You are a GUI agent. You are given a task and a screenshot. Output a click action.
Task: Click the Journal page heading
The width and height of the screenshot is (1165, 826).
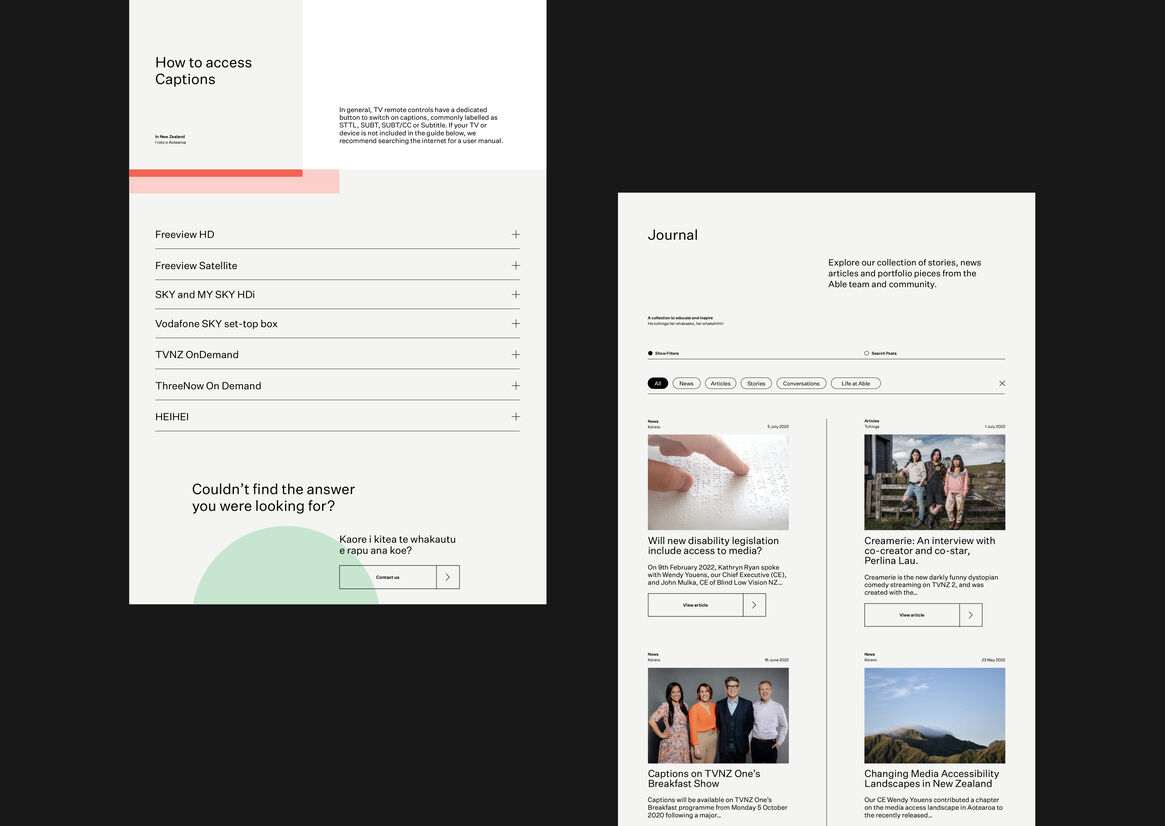point(672,235)
